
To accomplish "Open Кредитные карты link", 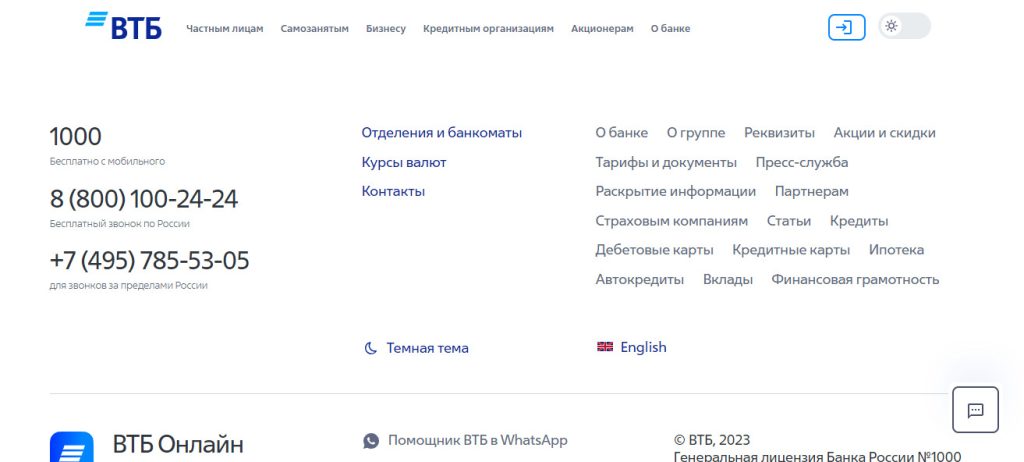I will 792,250.
